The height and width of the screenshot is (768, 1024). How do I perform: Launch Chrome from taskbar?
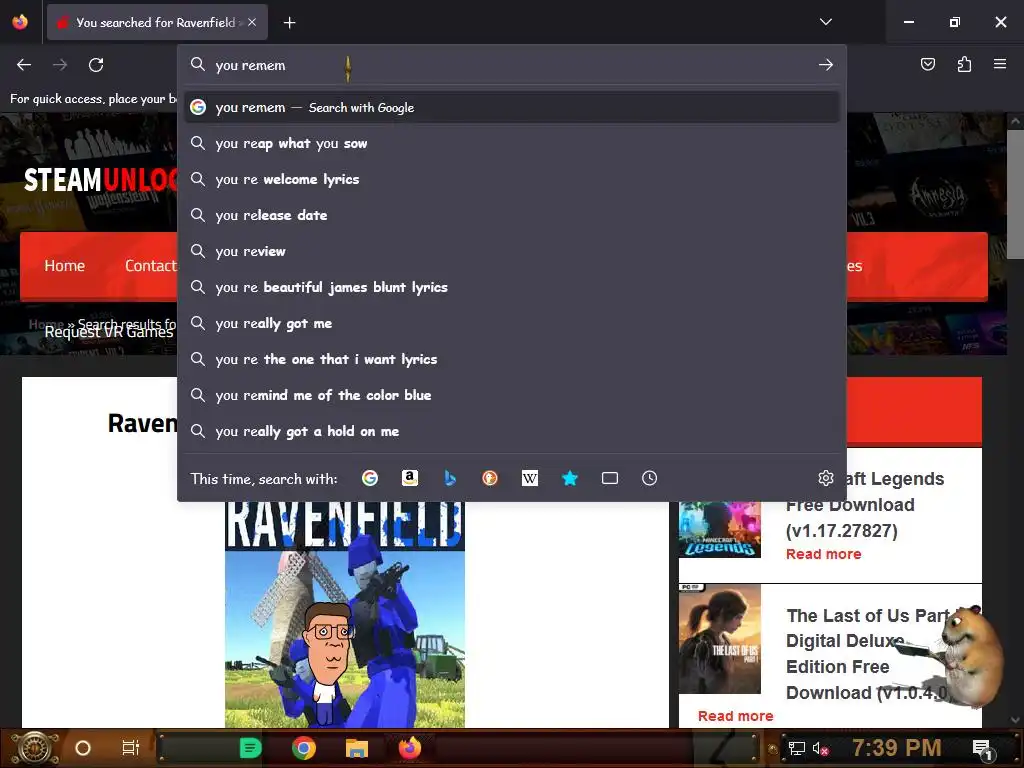pyautogui.click(x=304, y=748)
